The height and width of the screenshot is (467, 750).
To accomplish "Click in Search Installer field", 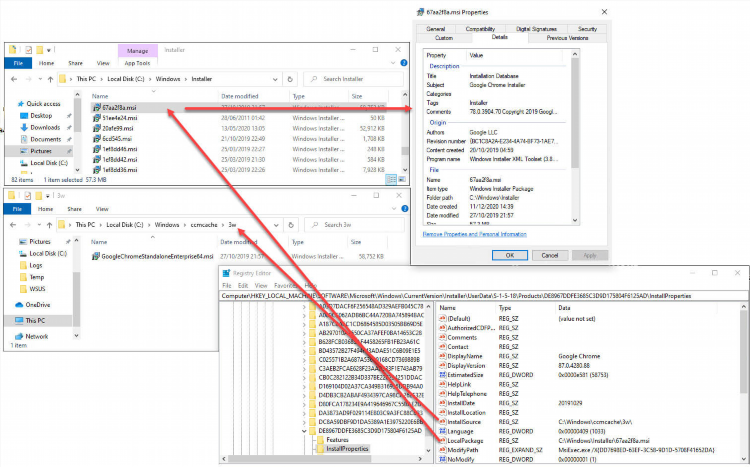I will [353, 79].
